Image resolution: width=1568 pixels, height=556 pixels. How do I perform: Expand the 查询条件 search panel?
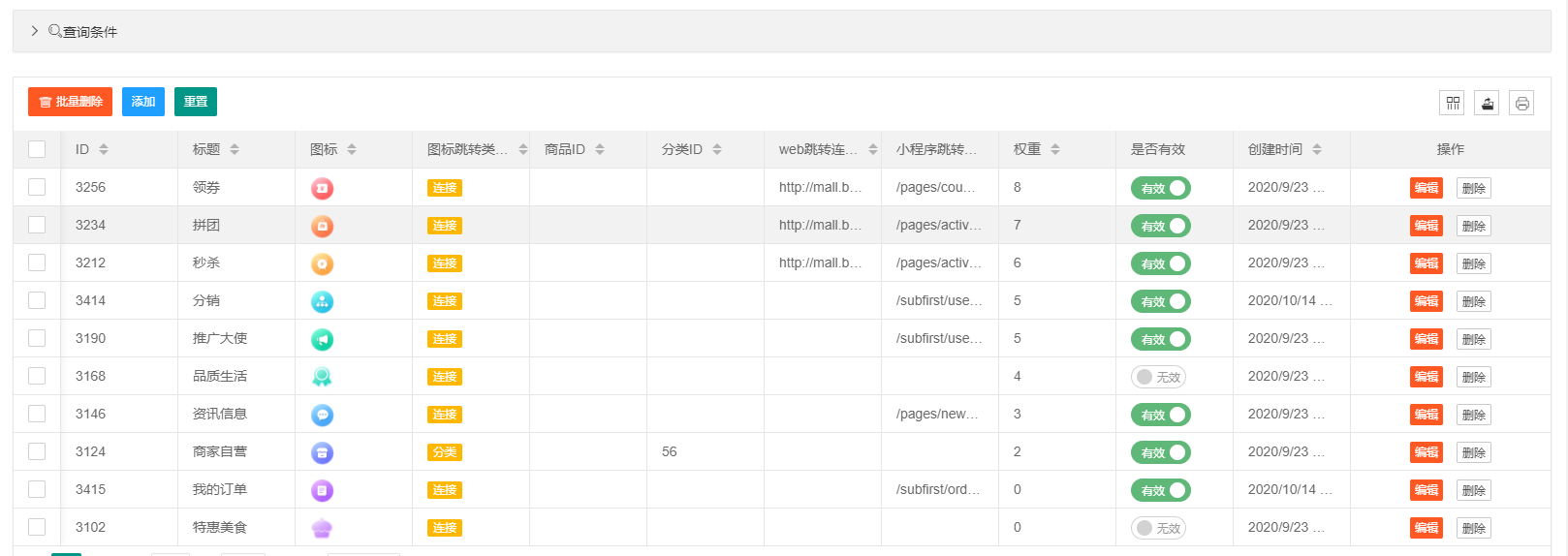[x=35, y=31]
